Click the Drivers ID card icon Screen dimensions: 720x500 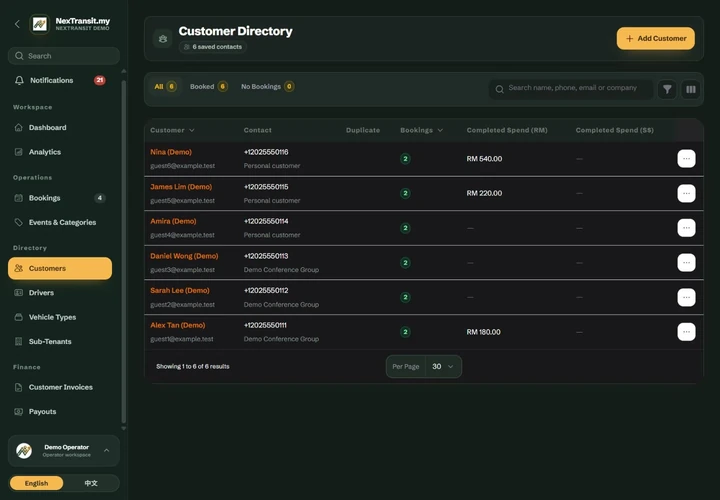[18, 292]
